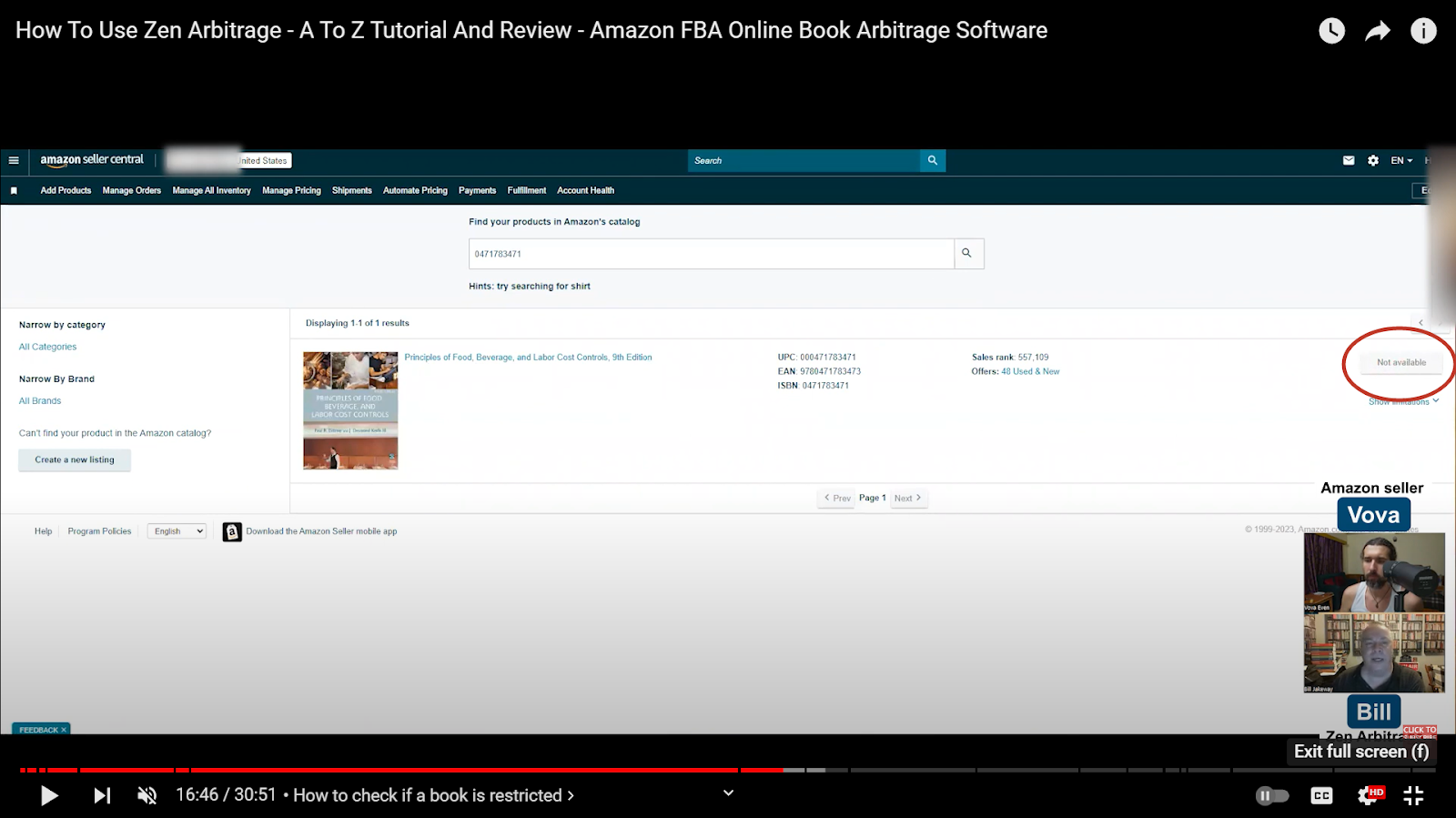Image resolution: width=1456 pixels, height=818 pixels.
Task: Exit full screen mode
Action: pyautogui.click(x=1413, y=795)
